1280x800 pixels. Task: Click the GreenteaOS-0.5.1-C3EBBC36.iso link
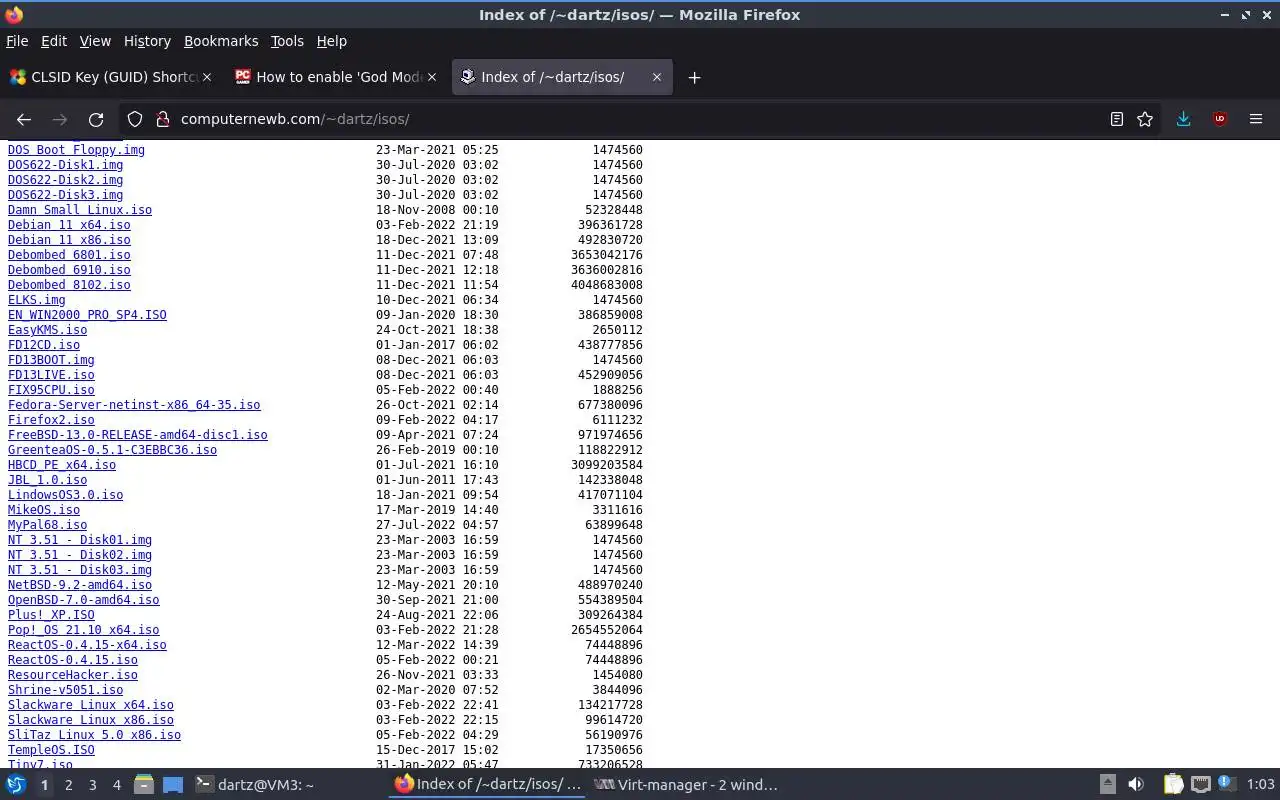112,450
